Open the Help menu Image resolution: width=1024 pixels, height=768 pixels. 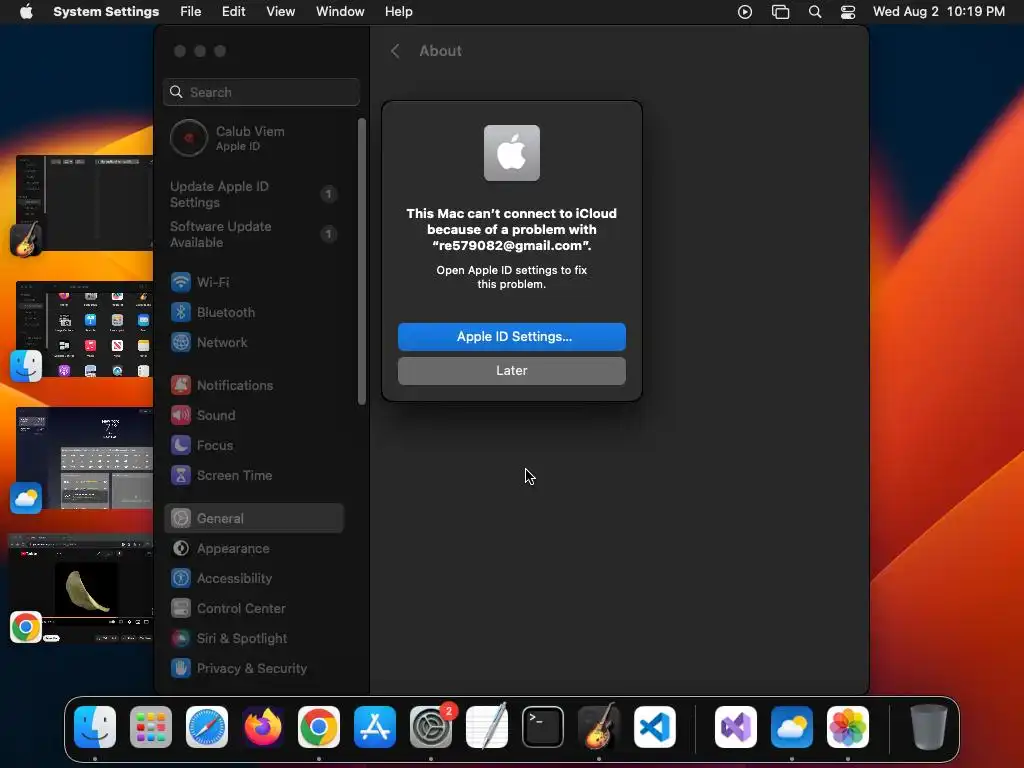398,12
